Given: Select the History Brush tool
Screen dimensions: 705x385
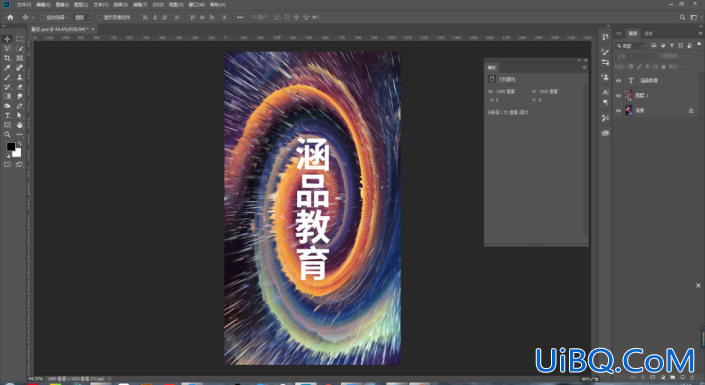Looking at the screenshot, I should pyautogui.click(x=7, y=87).
